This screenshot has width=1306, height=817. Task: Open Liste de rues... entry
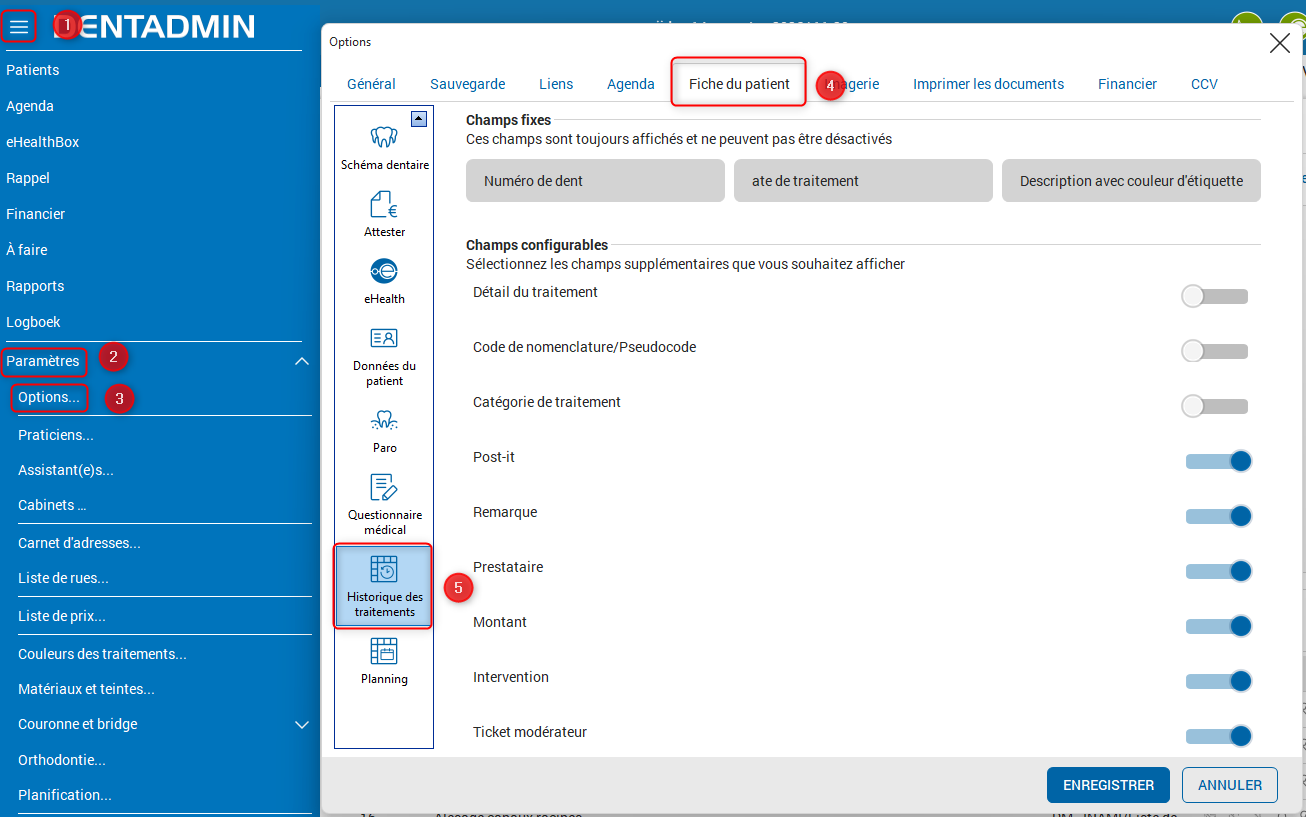click(x=63, y=578)
